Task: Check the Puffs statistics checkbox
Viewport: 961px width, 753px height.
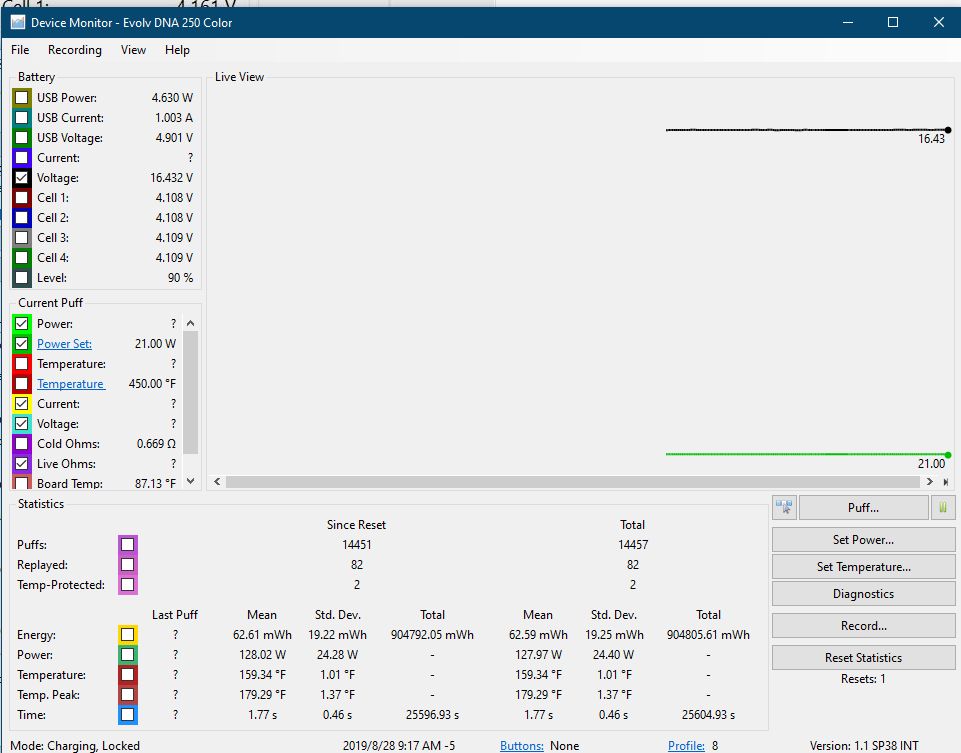Action: click(x=127, y=545)
